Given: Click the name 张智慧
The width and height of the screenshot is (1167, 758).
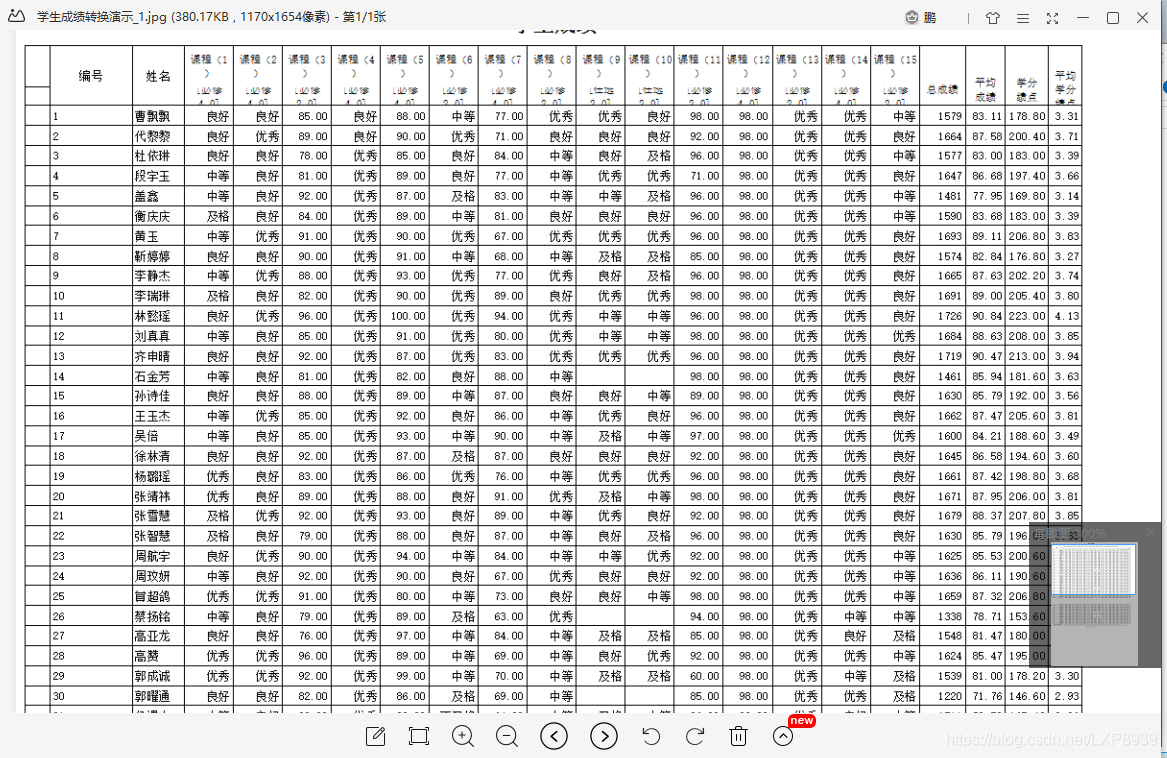Looking at the screenshot, I should click(x=153, y=535).
